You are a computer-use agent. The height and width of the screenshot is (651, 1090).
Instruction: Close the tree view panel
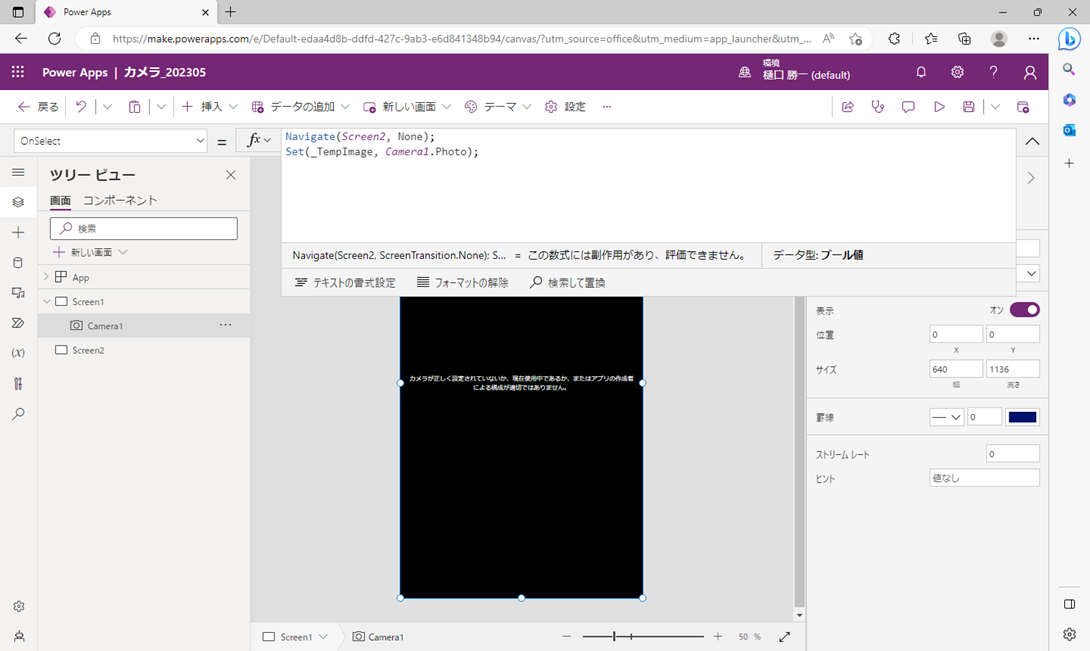231,175
